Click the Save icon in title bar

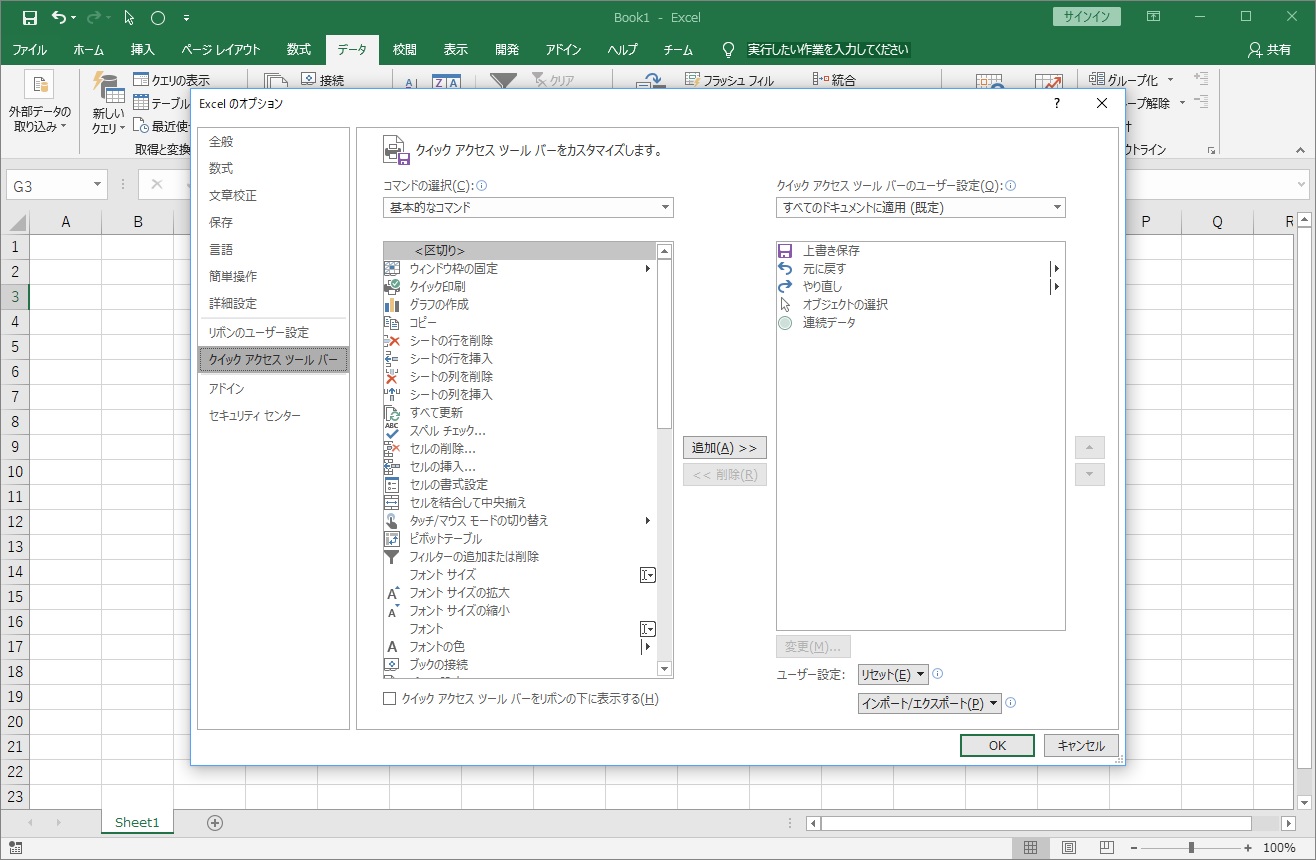point(29,17)
